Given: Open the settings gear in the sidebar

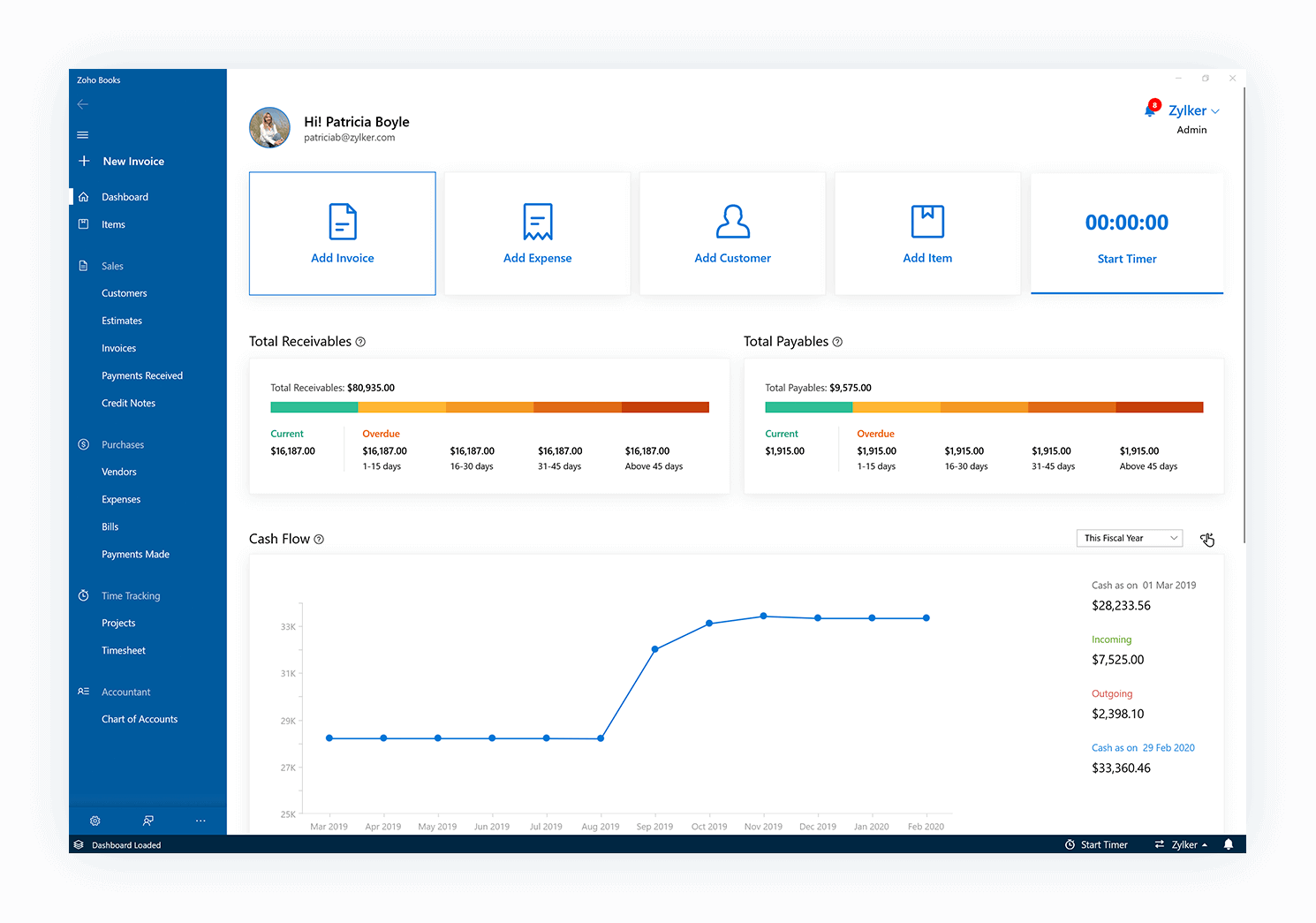Looking at the screenshot, I should coord(95,821).
